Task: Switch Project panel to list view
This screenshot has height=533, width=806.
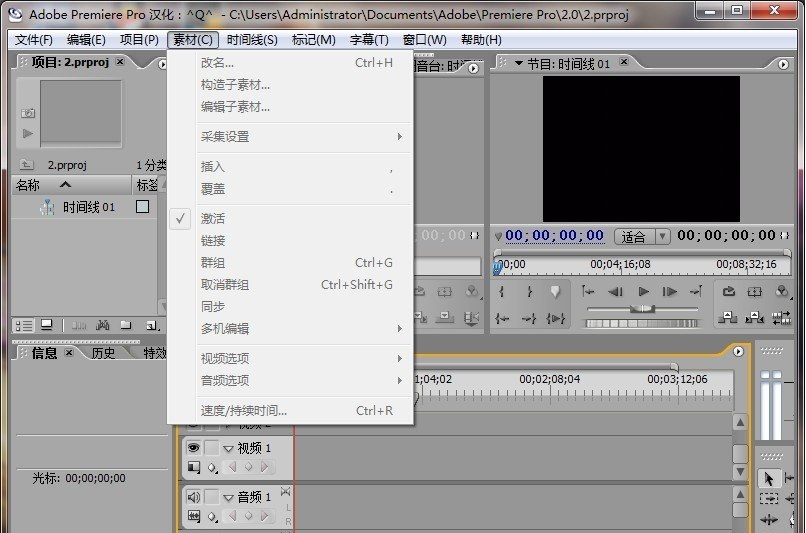Action: coord(24,325)
